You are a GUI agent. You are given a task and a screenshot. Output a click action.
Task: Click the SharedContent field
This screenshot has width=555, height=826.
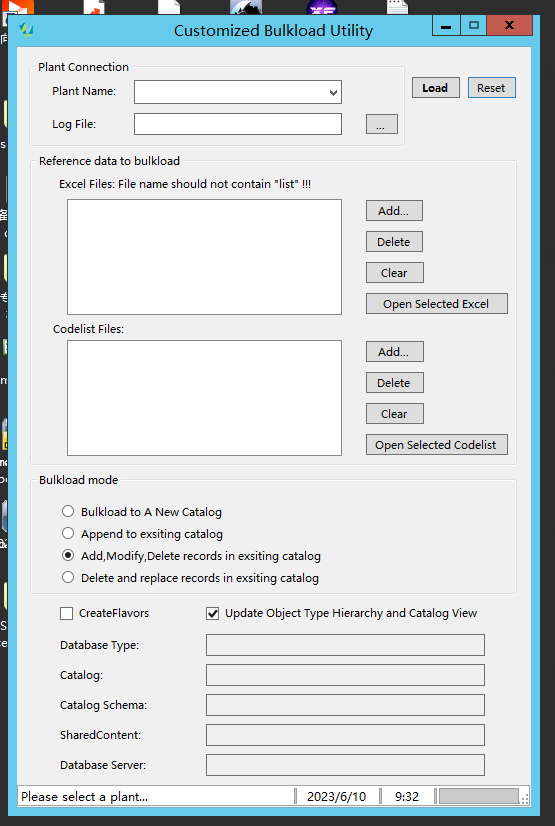[345, 735]
